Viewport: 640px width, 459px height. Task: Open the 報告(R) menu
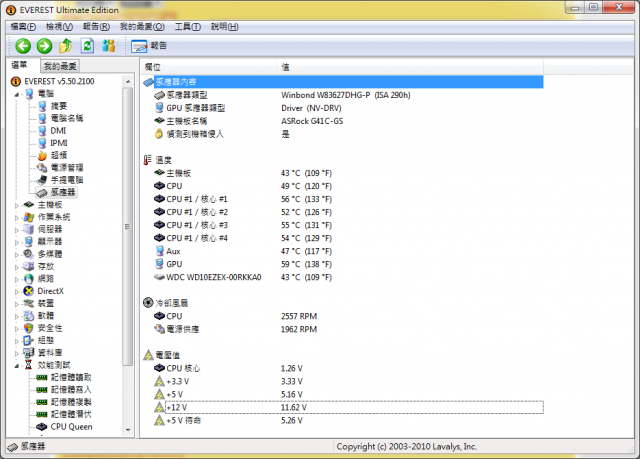[96, 27]
